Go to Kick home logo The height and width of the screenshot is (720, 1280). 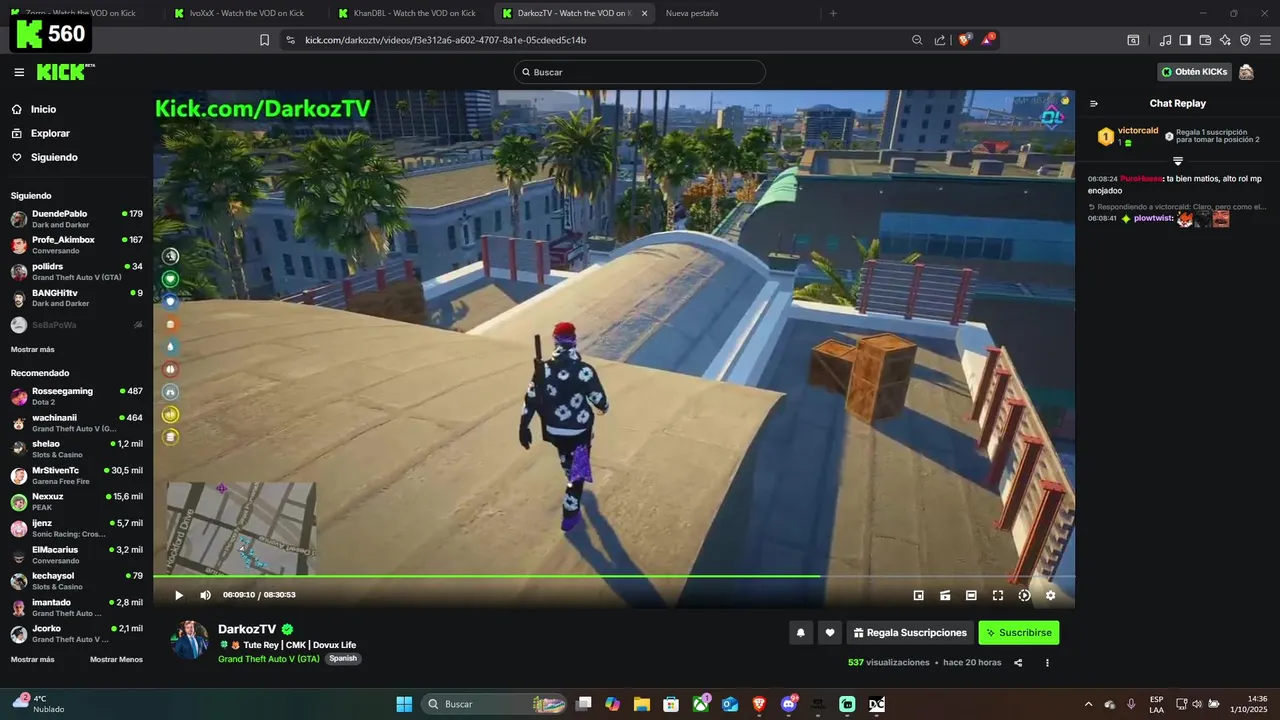(x=65, y=72)
